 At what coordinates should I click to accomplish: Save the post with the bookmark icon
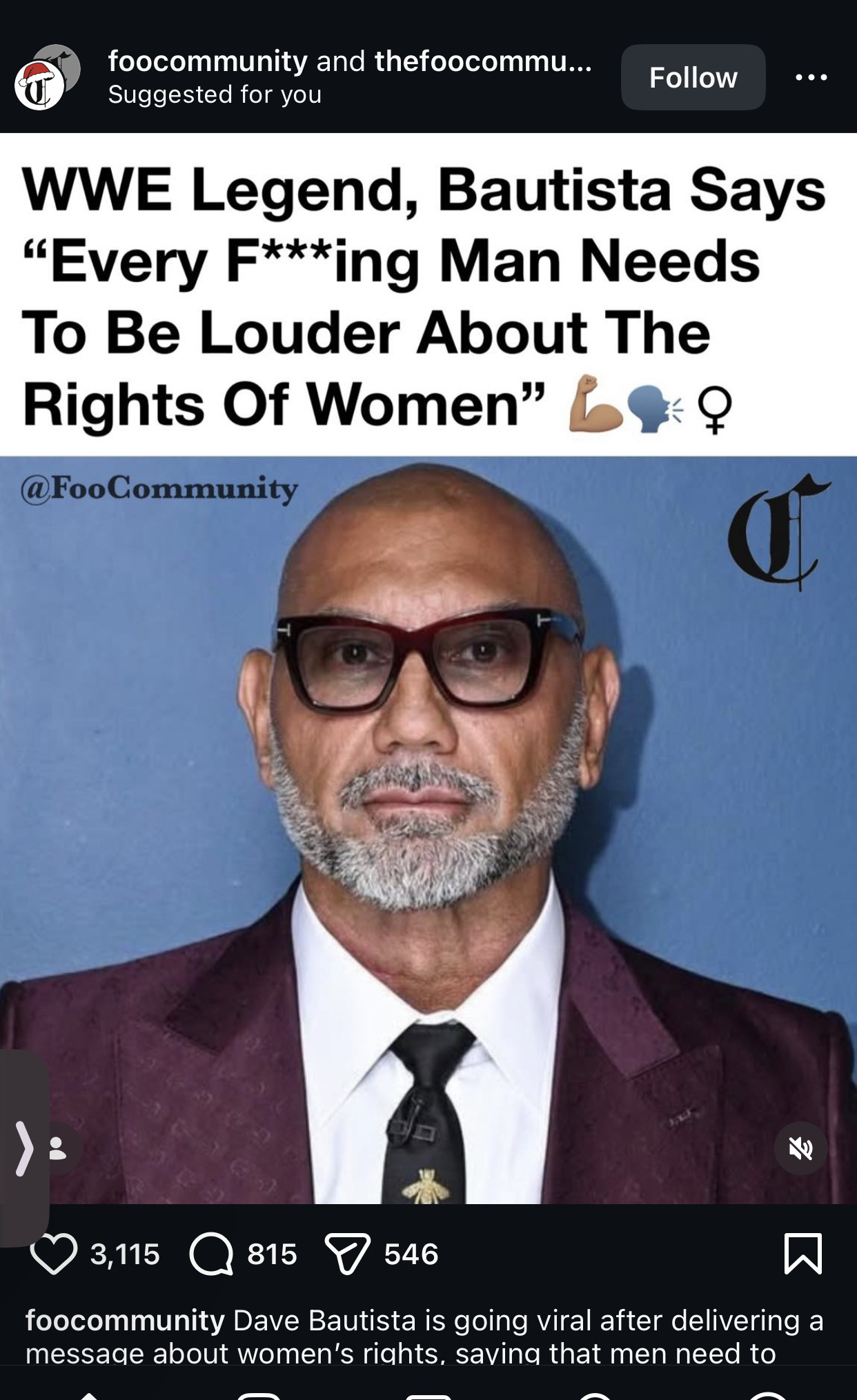click(803, 1253)
